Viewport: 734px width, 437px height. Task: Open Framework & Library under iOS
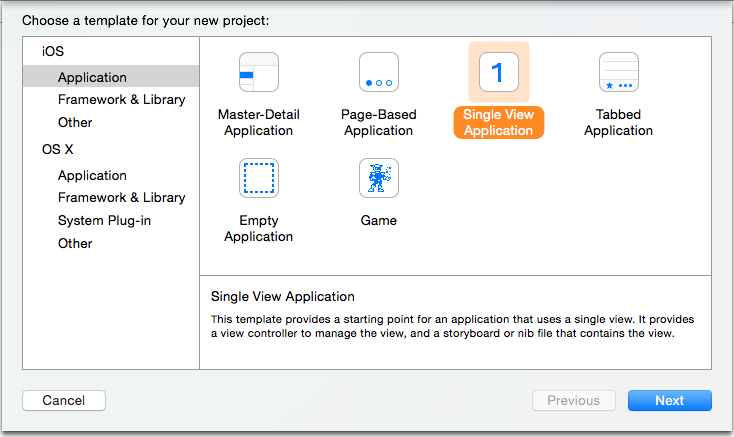(122, 100)
